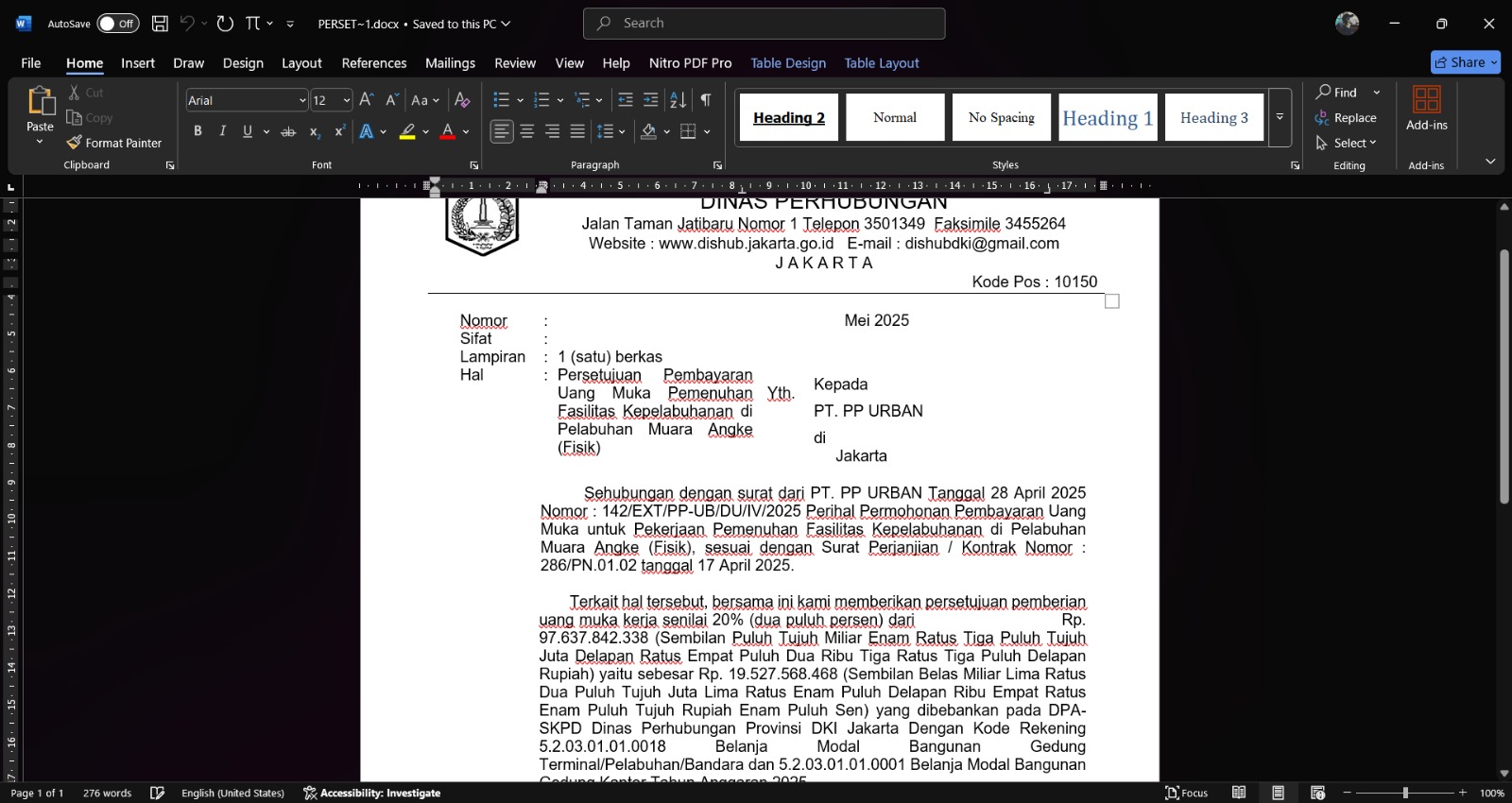Clear all formatting icon
This screenshot has height=803, width=1512.
pos(462,100)
